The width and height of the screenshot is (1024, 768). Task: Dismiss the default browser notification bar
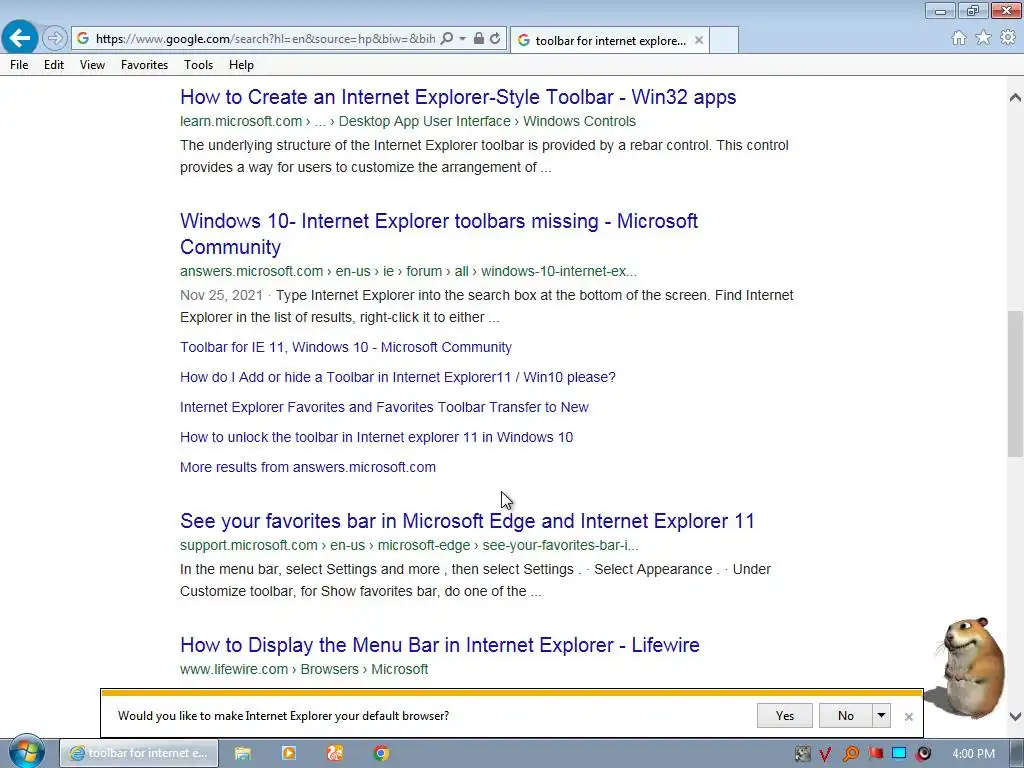click(908, 717)
